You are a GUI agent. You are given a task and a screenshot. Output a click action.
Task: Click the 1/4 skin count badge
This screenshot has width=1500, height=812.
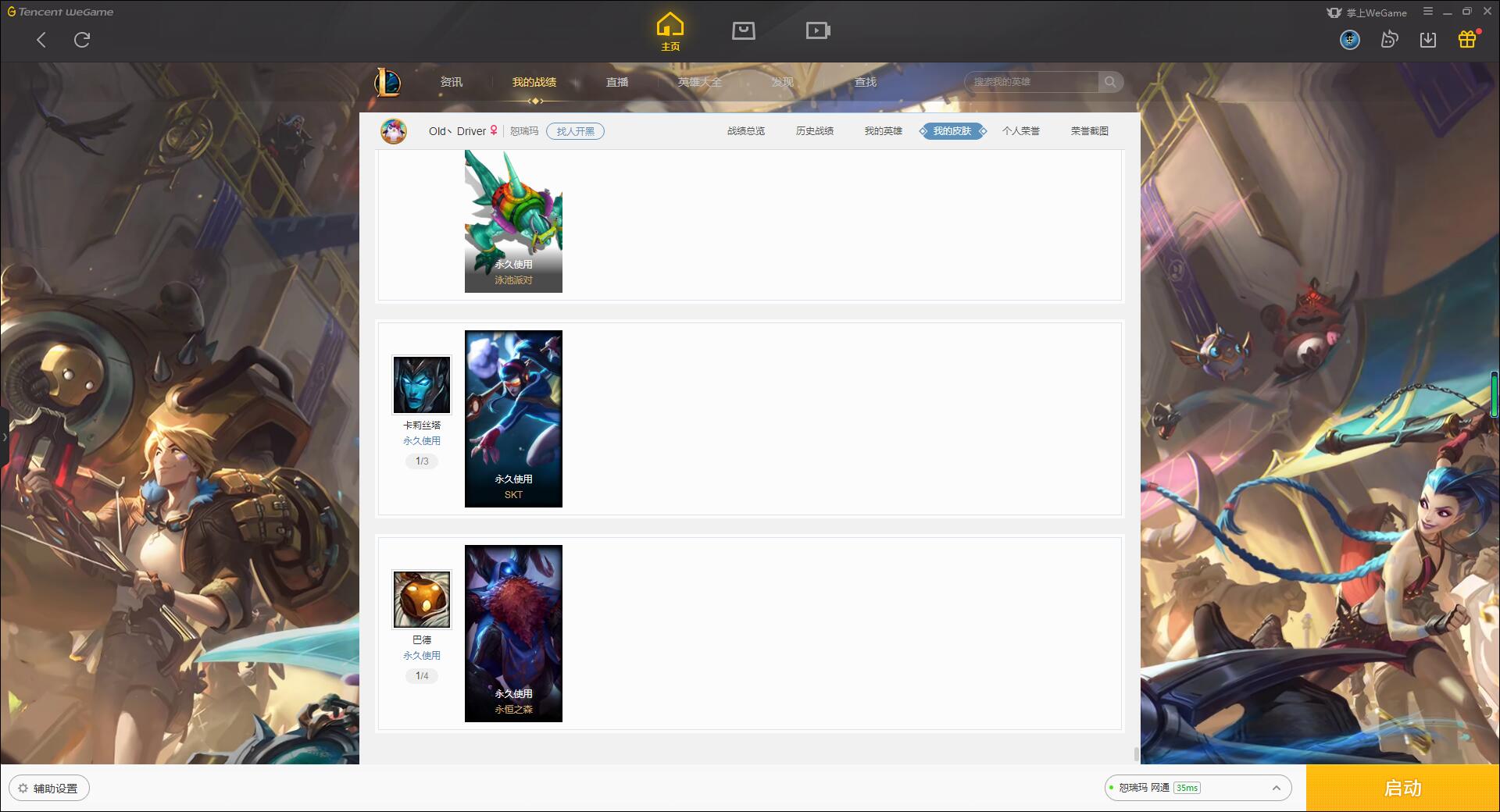pos(422,676)
